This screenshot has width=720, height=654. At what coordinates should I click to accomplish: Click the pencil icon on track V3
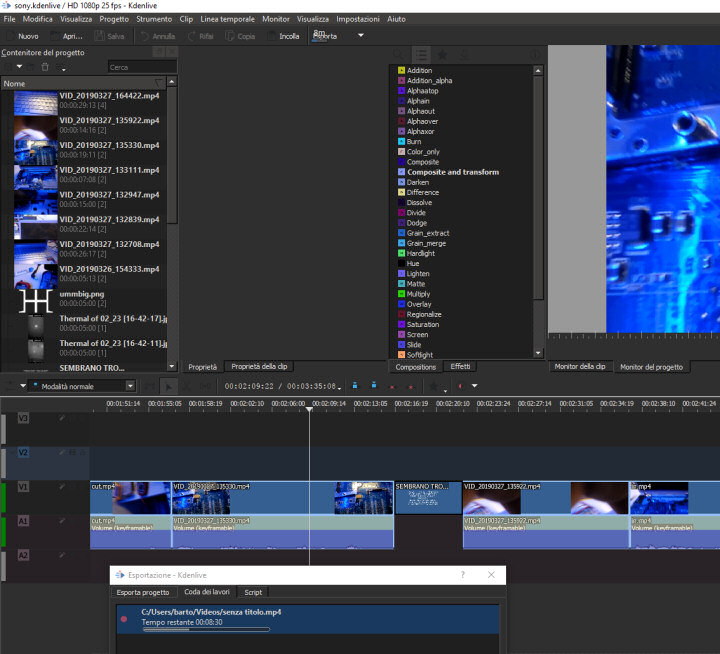[62, 418]
